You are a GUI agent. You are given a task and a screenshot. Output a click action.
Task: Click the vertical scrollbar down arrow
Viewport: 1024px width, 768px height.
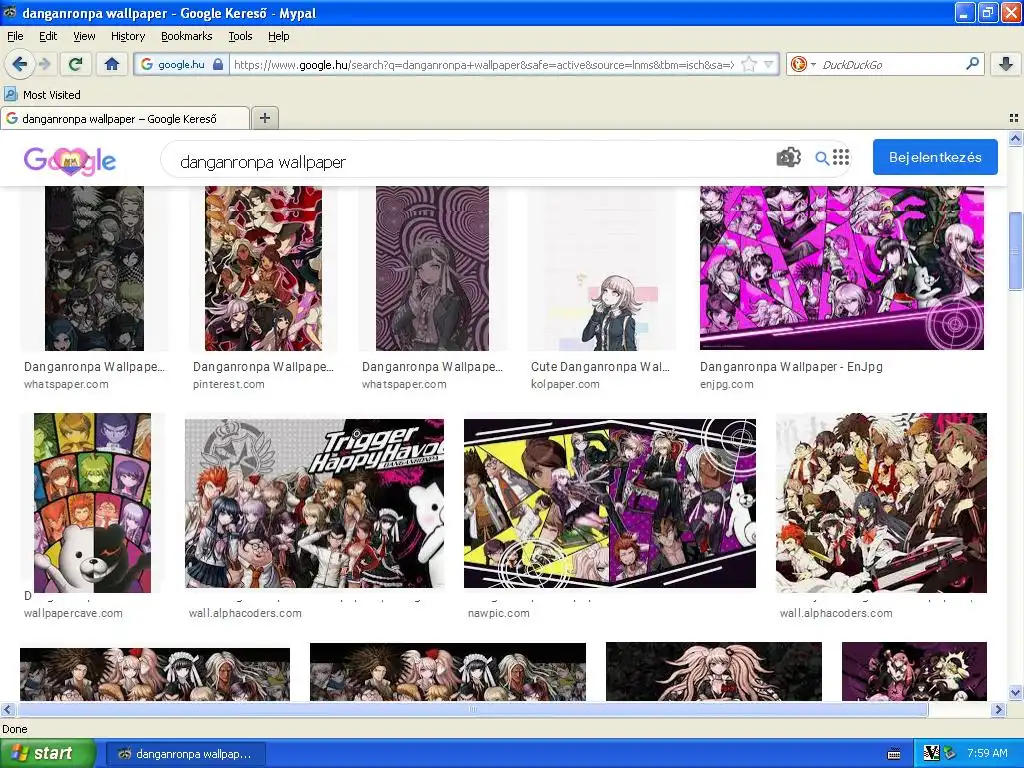point(1015,692)
